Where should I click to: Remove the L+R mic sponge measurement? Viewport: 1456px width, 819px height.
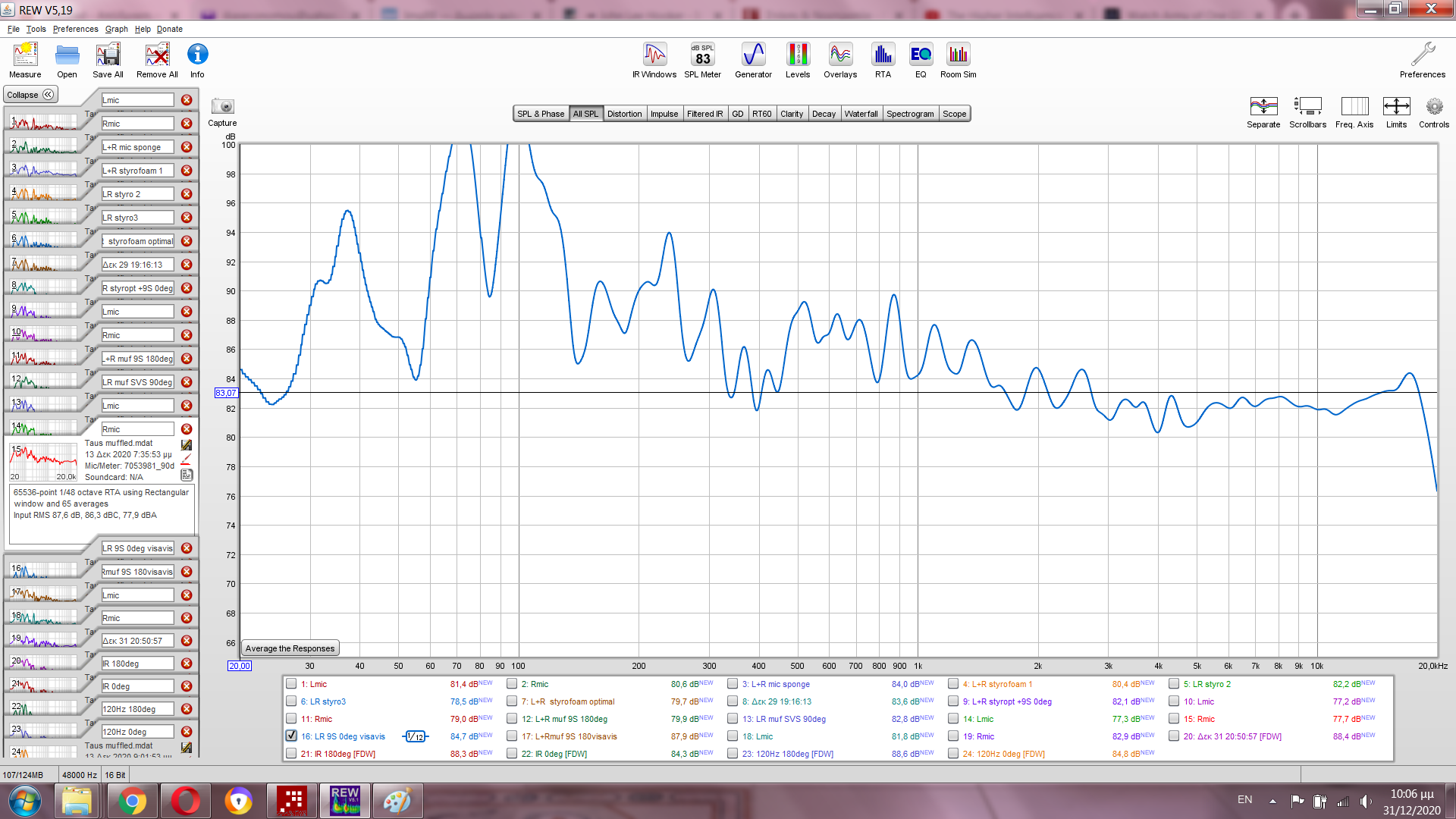(187, 147)
